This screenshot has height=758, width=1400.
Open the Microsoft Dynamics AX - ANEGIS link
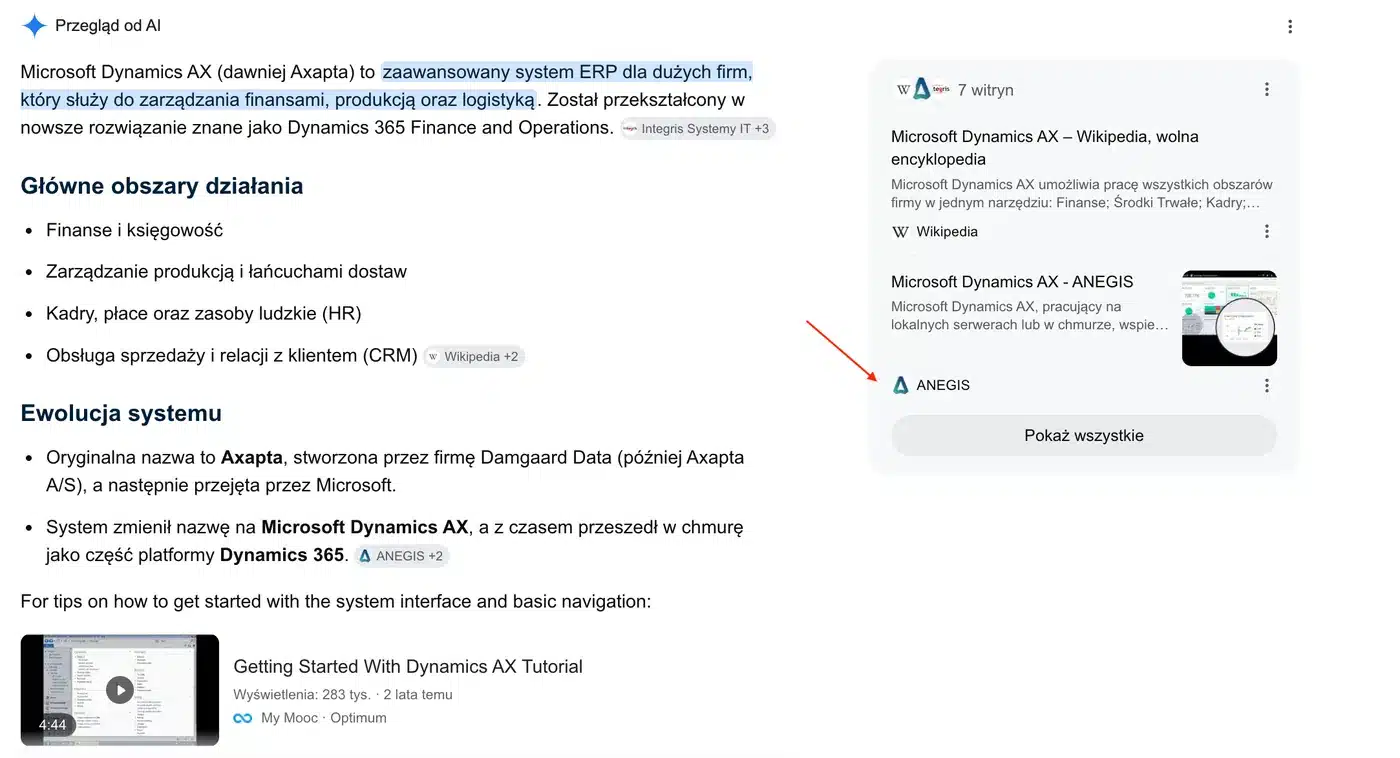click(x=1012, y=282)
